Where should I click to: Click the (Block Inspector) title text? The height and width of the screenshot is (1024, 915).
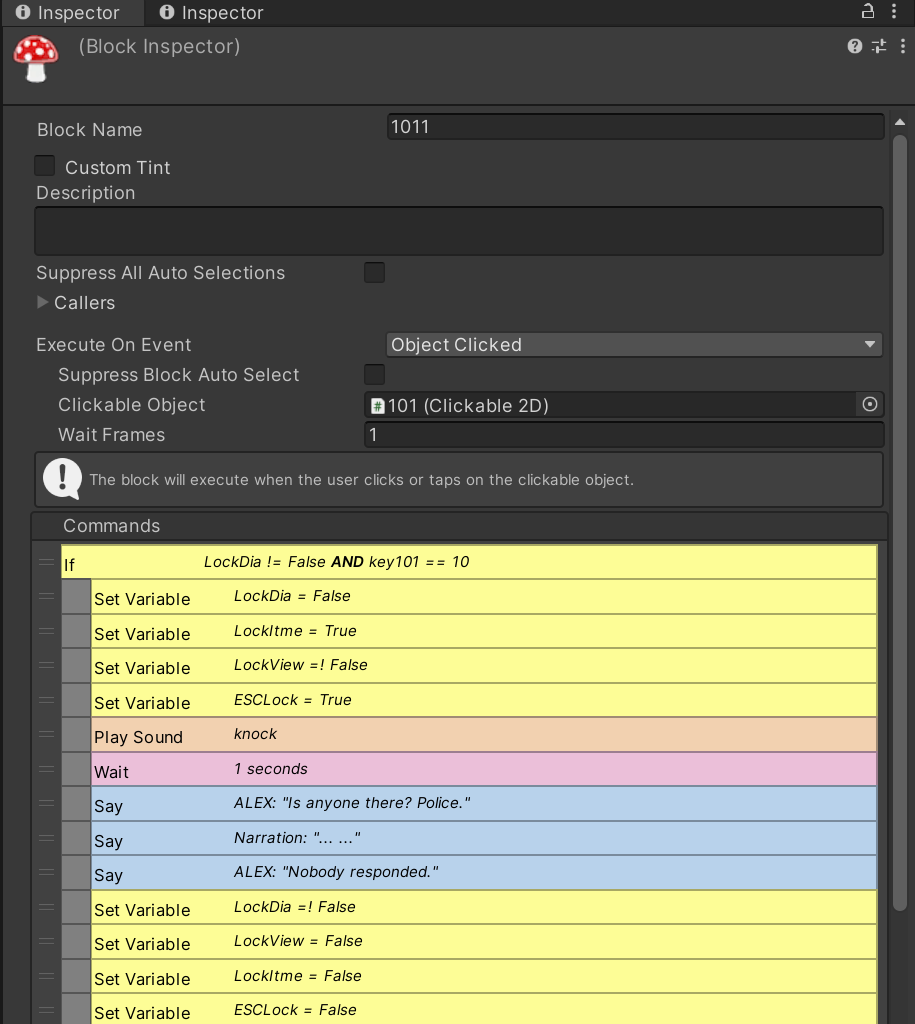pyautogui.click(x=159, y=46)
